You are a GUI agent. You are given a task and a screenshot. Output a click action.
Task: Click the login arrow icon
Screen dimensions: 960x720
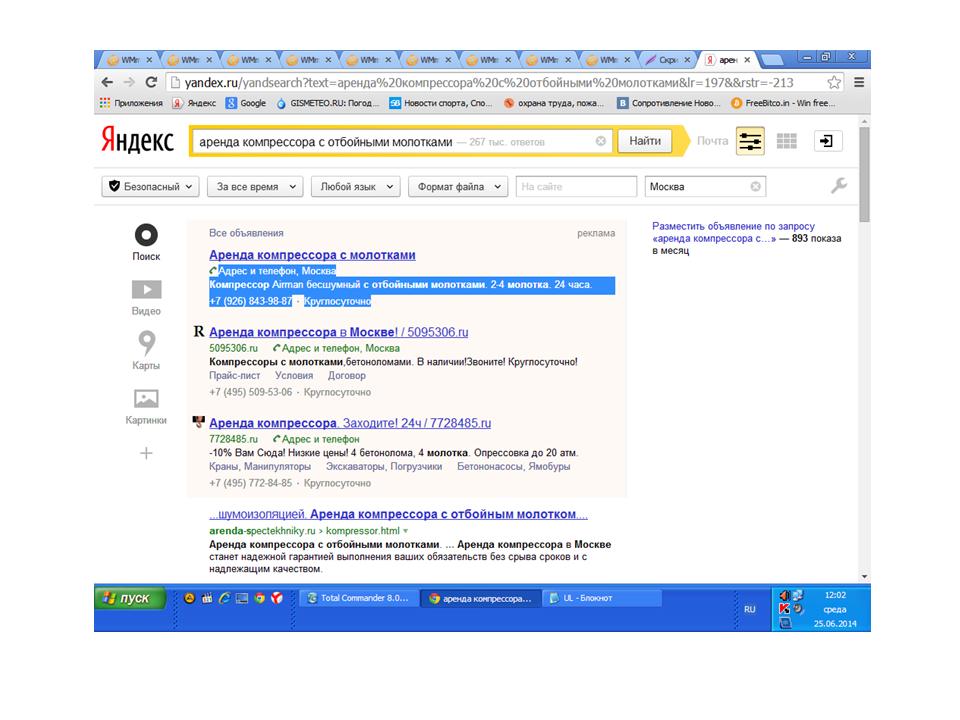pos(827,141)
